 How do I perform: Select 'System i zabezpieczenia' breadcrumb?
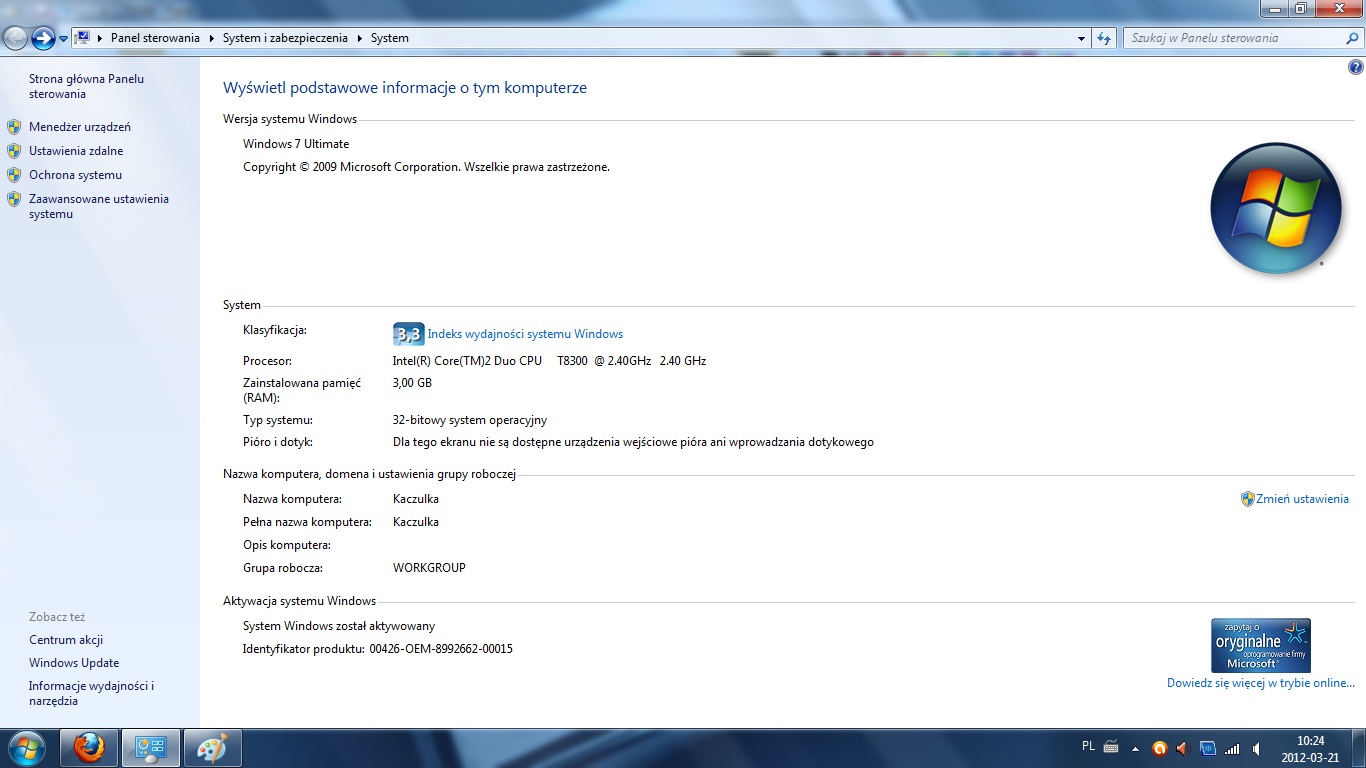pos(285,38)
